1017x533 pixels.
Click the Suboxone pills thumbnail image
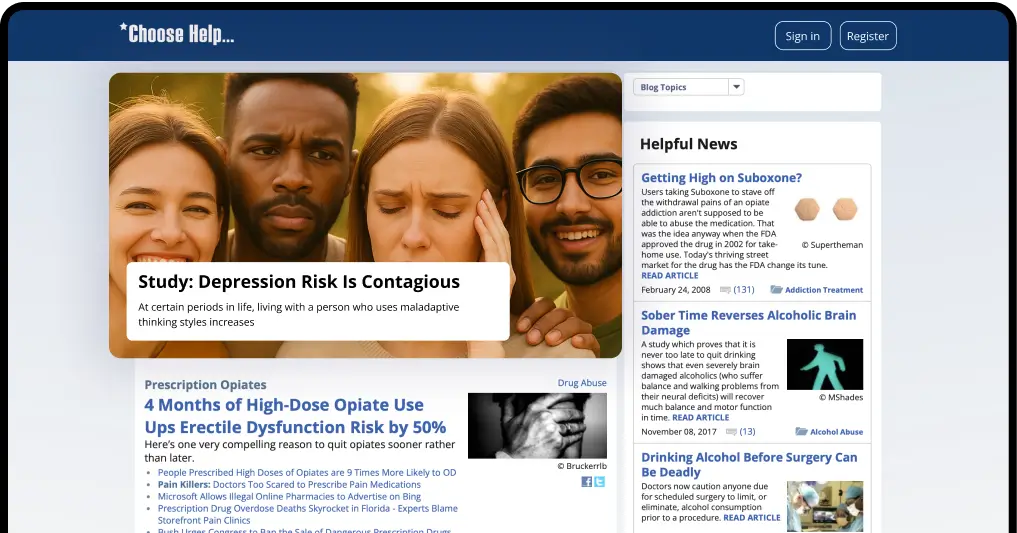(826, 210)
